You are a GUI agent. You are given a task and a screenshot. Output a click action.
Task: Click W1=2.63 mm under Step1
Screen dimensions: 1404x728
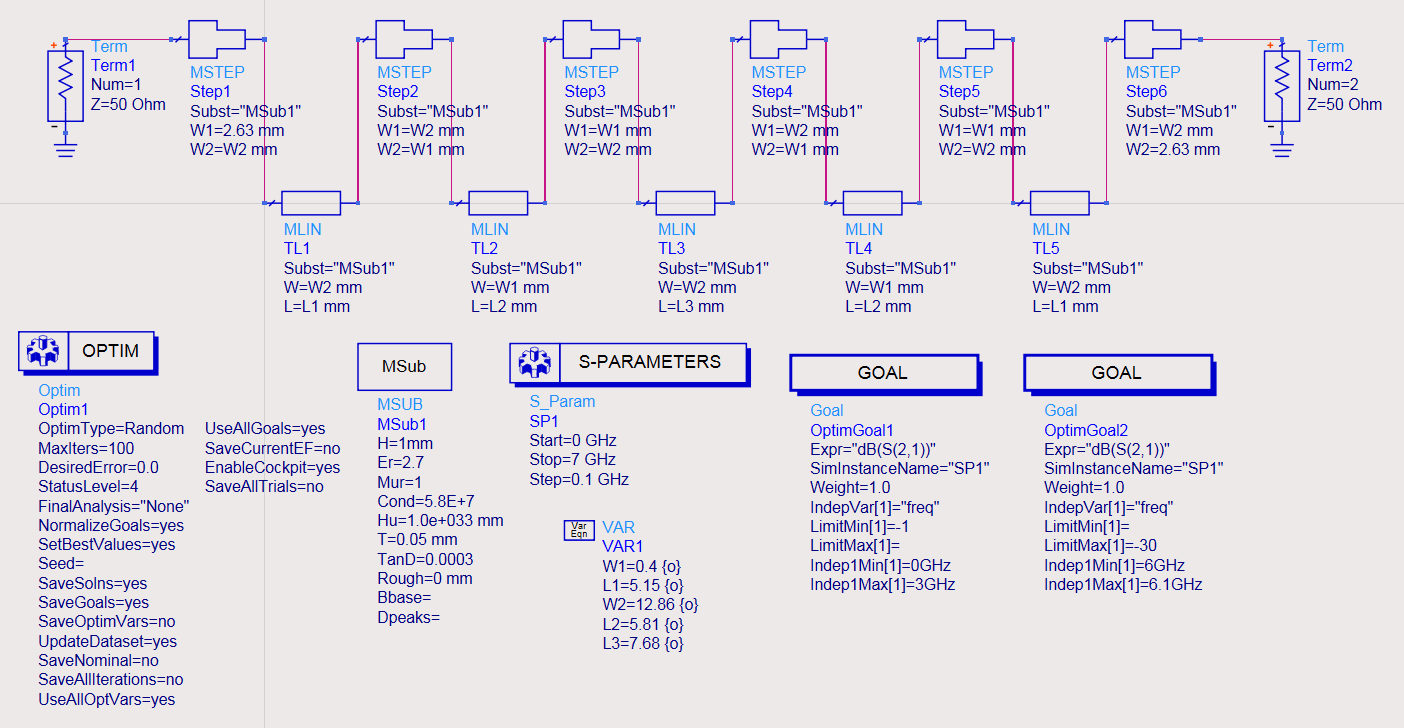(x=237, y=130)
